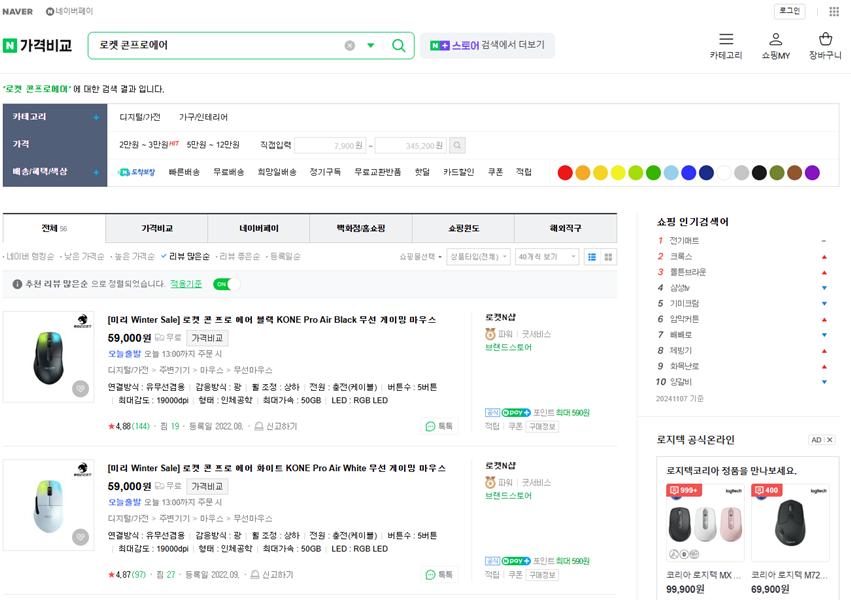The height and width of the screenshot is (600, 851).
Task: Click 톡톡 chat icon for Black mouse
Action: click(439, 426)
